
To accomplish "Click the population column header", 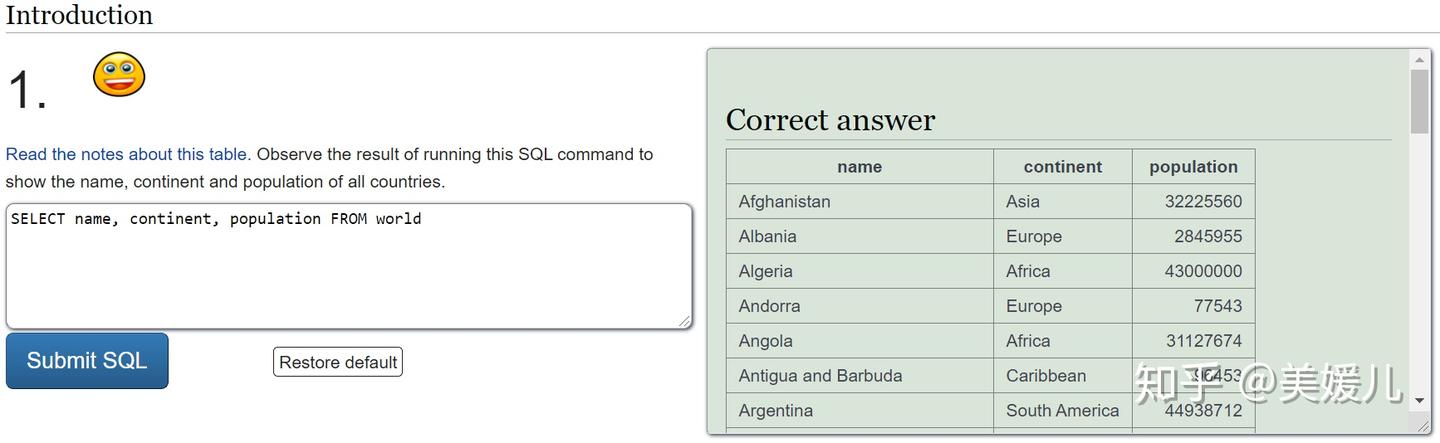I will 1194,167.
